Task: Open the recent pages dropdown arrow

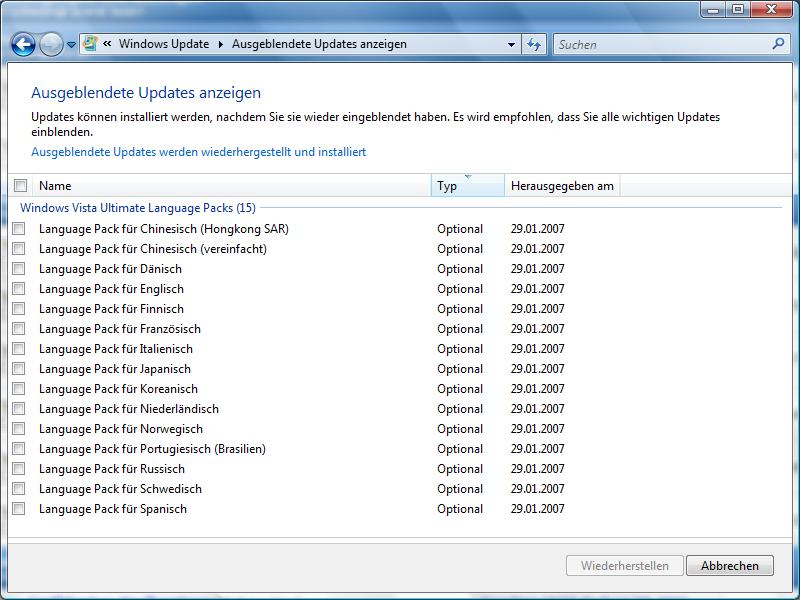Action: click(71, 45)
